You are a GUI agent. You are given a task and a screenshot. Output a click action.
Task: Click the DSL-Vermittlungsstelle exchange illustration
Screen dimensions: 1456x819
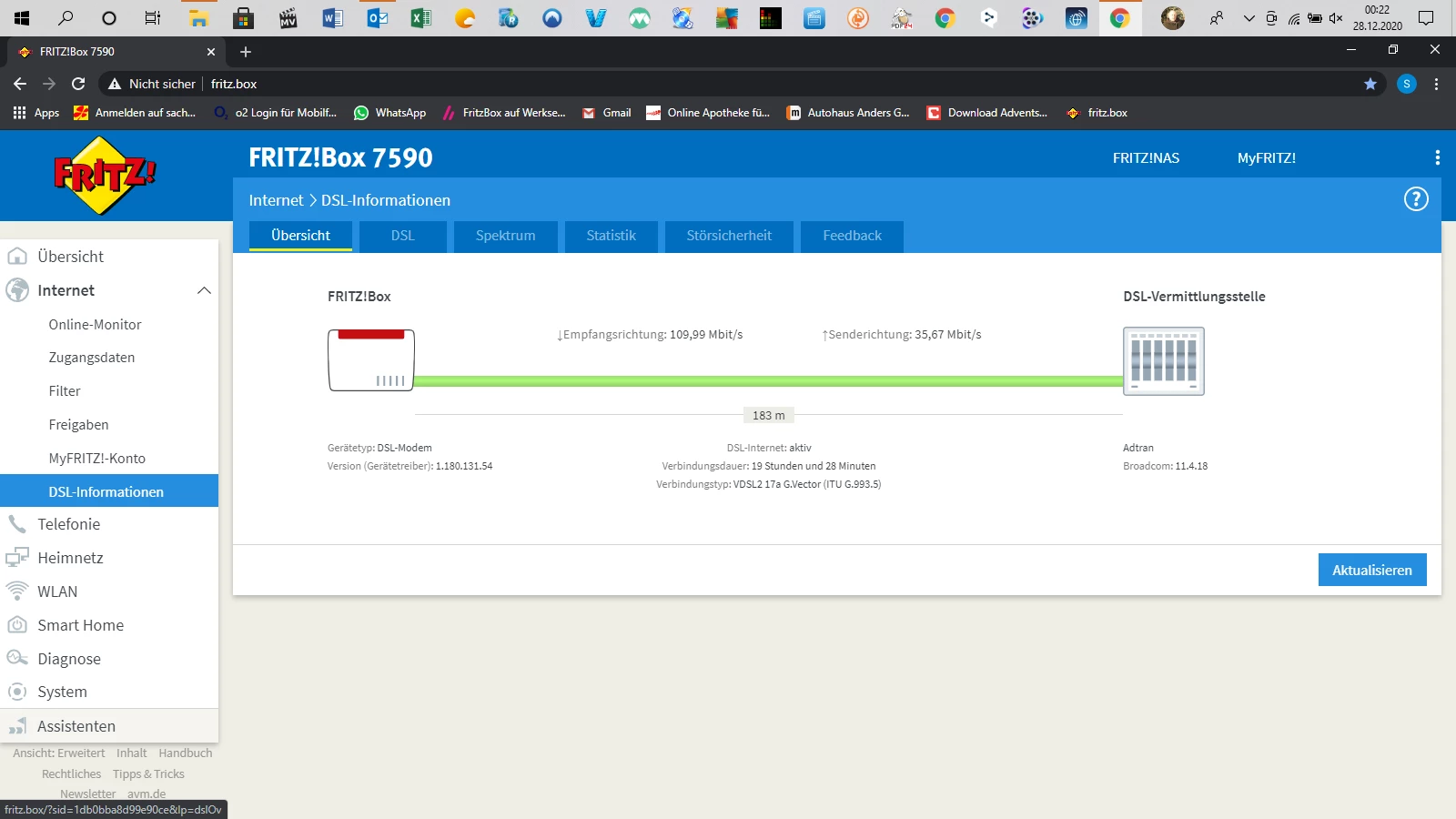tap(1164, 360)
